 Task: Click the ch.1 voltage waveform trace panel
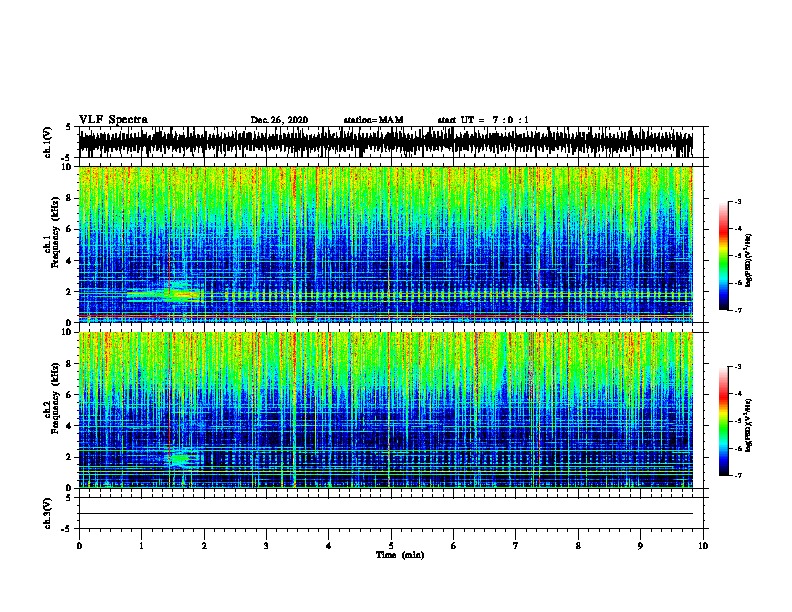click(390, 142)
